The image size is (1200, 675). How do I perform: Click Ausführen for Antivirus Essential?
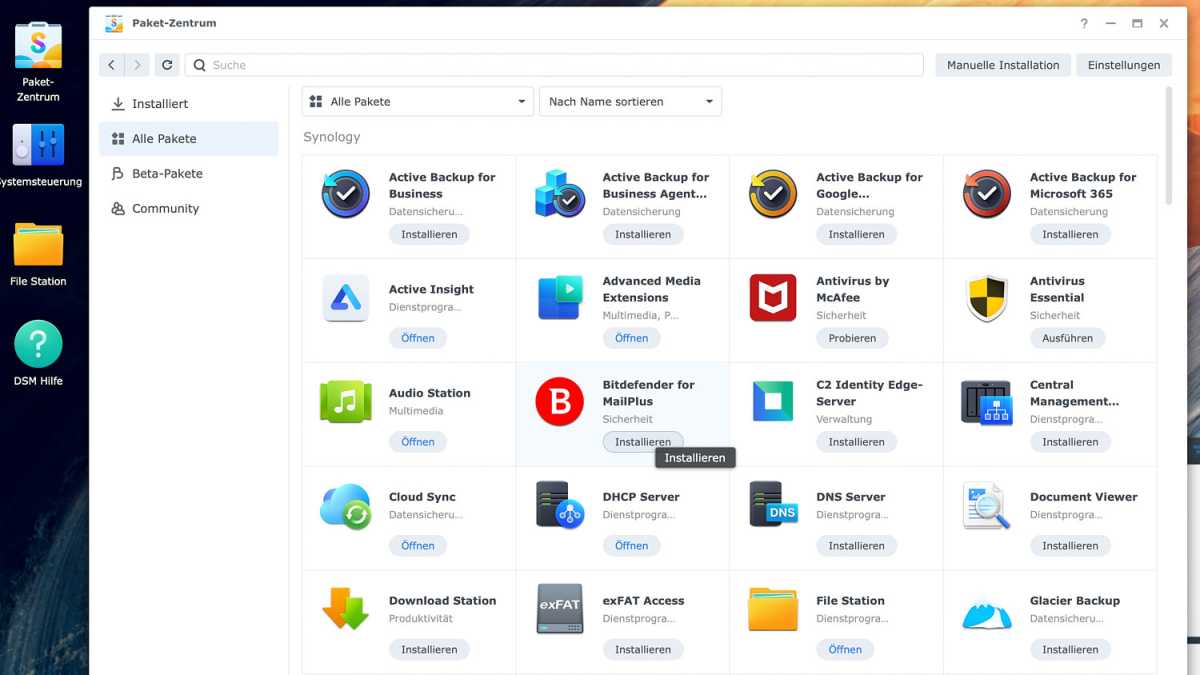[1068, 338]
